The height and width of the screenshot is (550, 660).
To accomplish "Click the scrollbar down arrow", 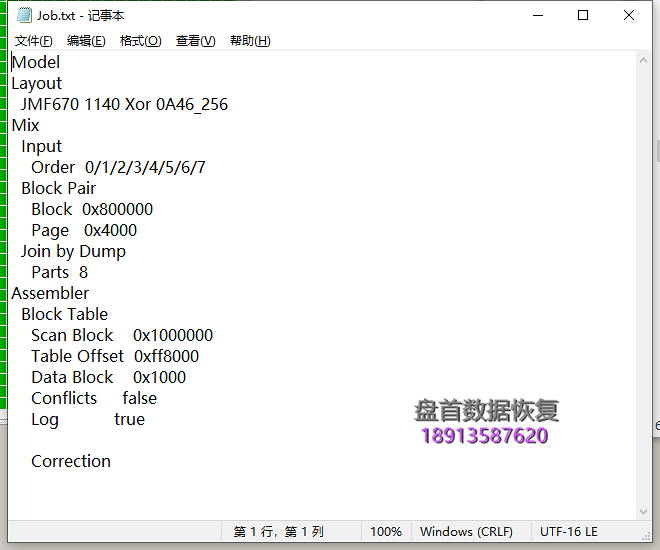I will point(643,512).
